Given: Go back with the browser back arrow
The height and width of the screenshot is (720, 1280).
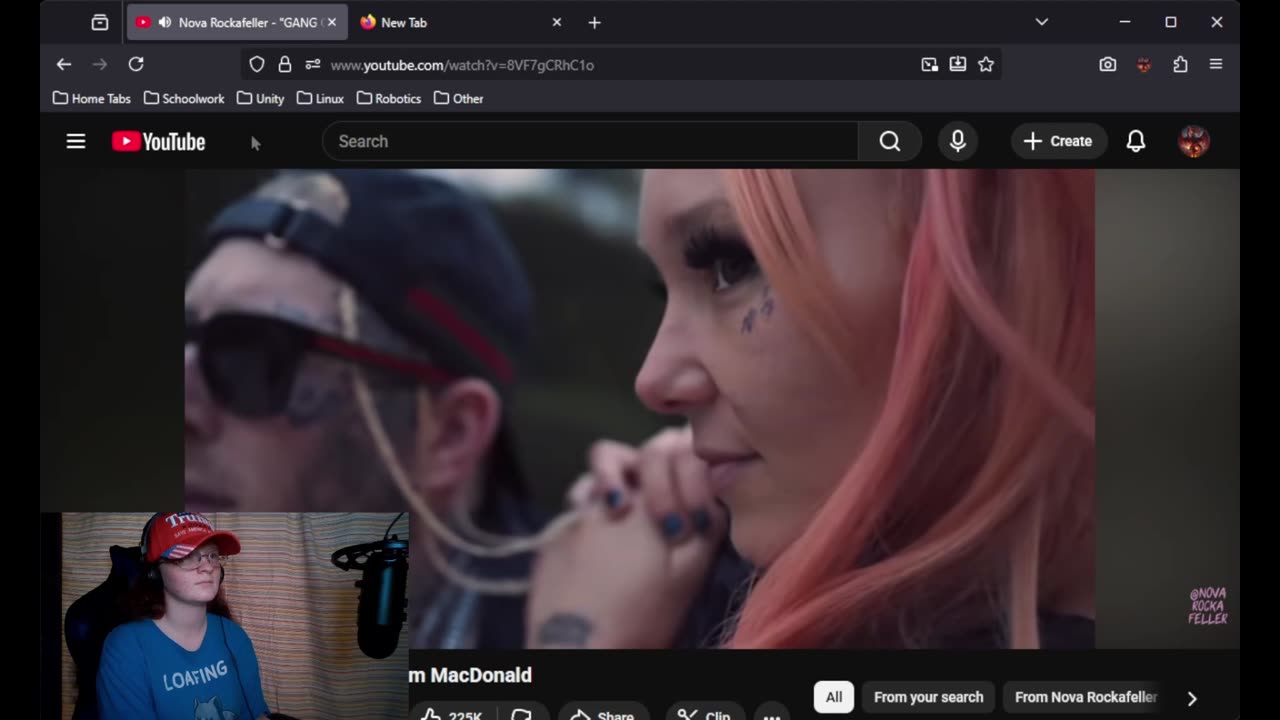Looking at the screenshot, I should (64, 64).
